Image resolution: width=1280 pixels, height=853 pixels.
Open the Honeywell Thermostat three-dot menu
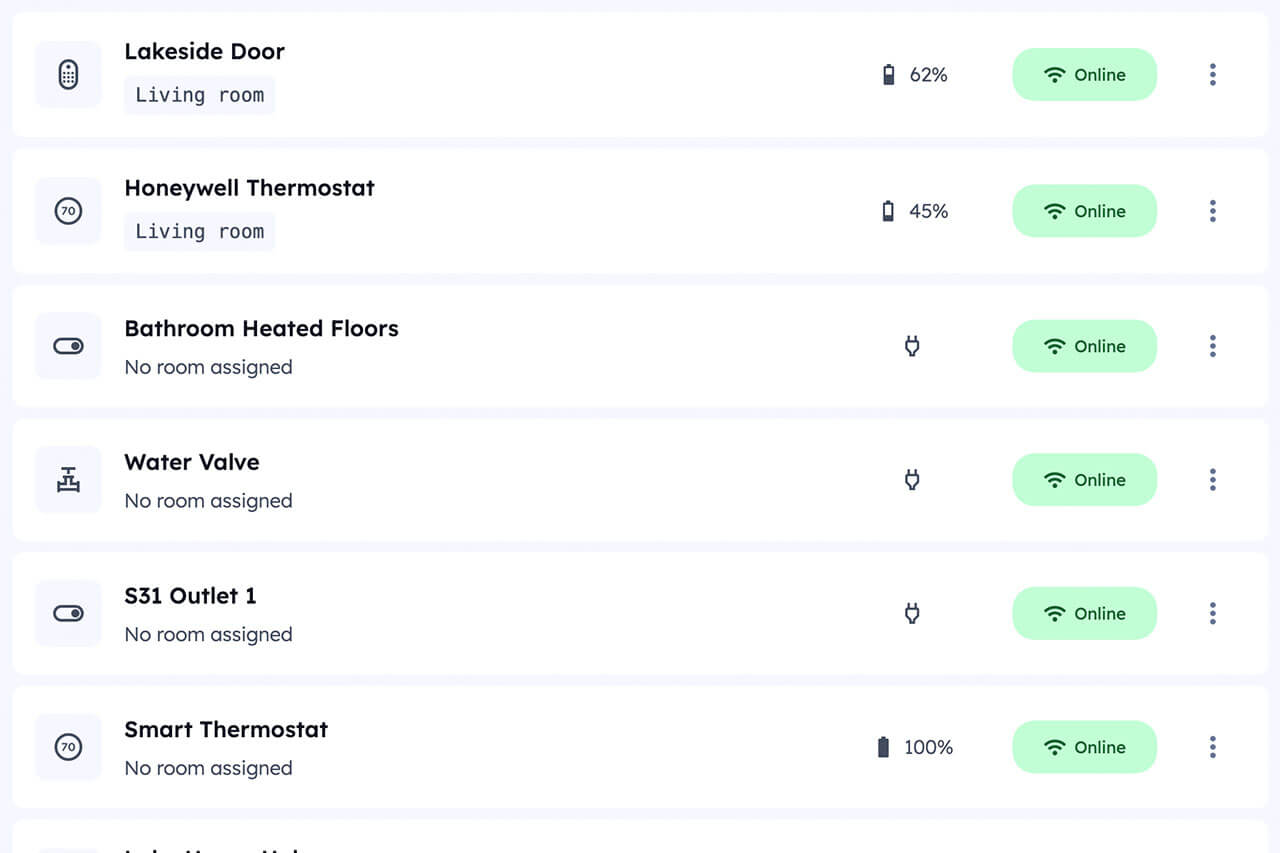tap(1212, 211)
